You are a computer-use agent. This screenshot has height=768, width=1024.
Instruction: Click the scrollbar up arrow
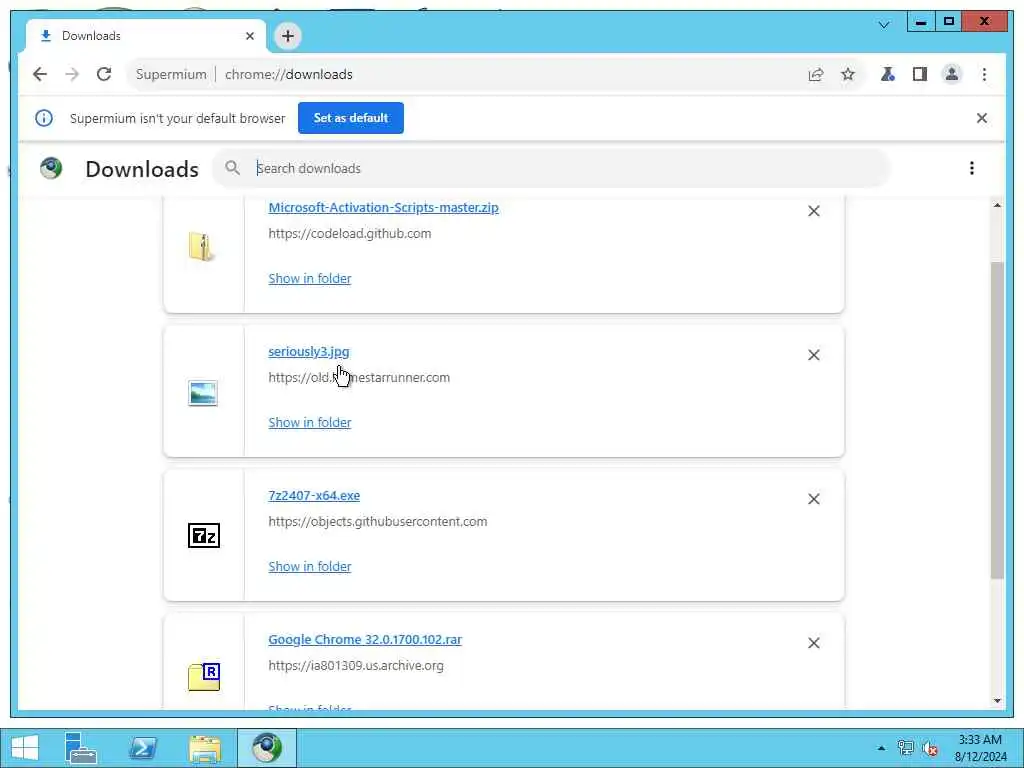pyautogui.click(x=997, y=206)
